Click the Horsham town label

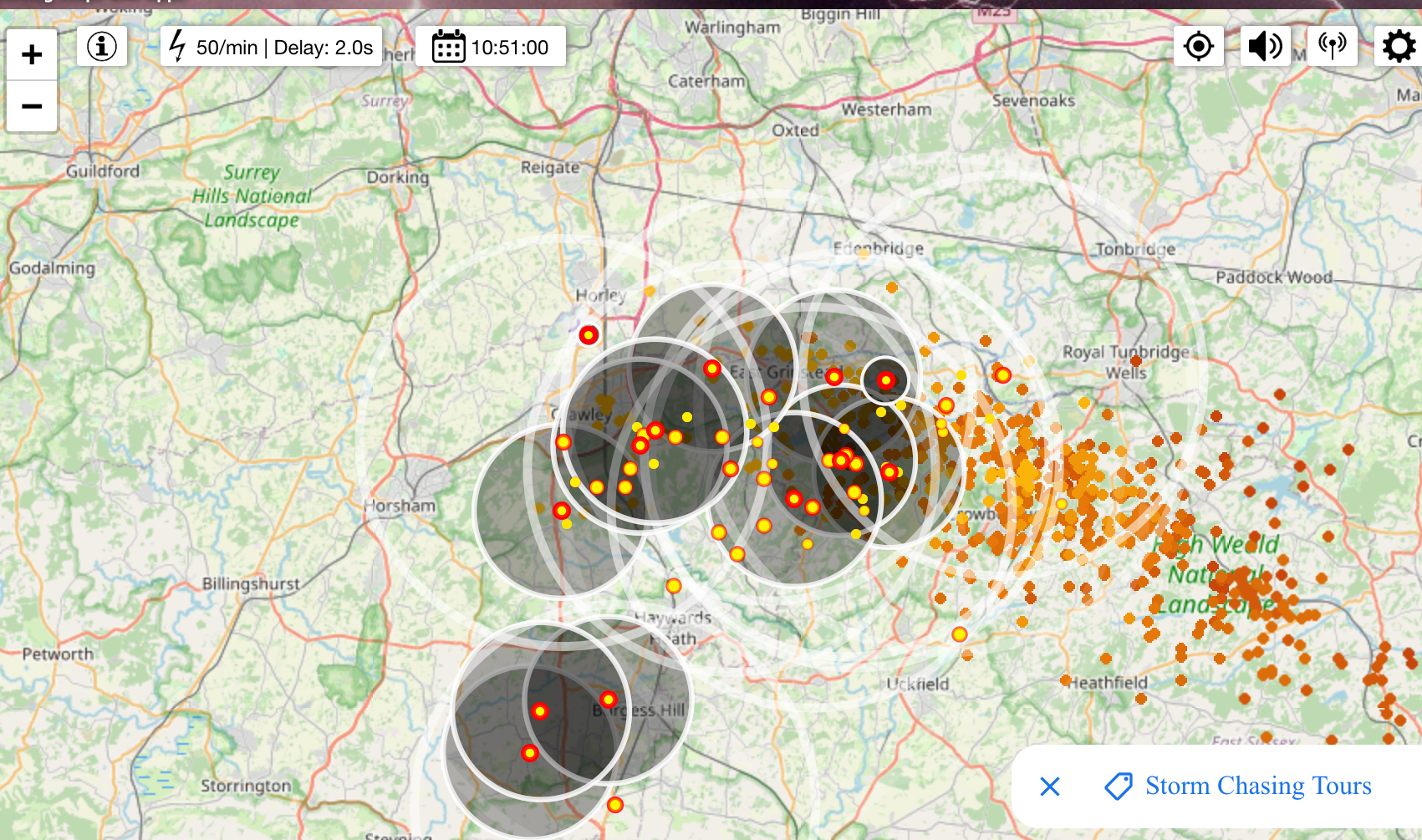pos(400,506)
